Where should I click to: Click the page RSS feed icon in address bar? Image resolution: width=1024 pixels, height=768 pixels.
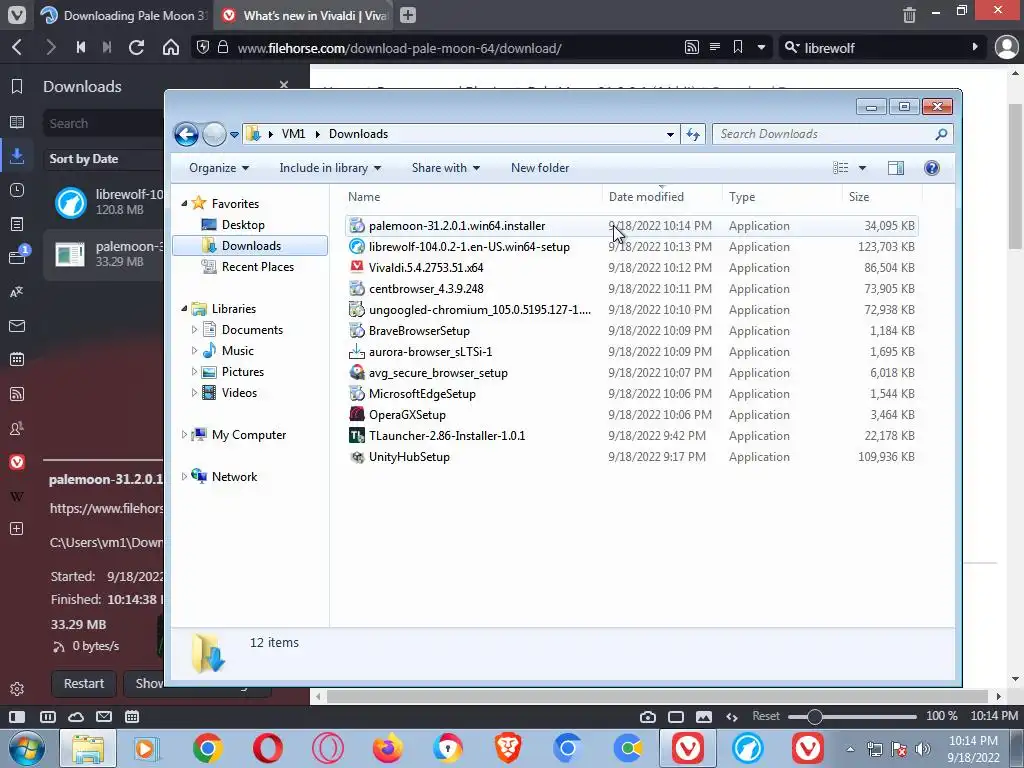[x=692, y=47]
